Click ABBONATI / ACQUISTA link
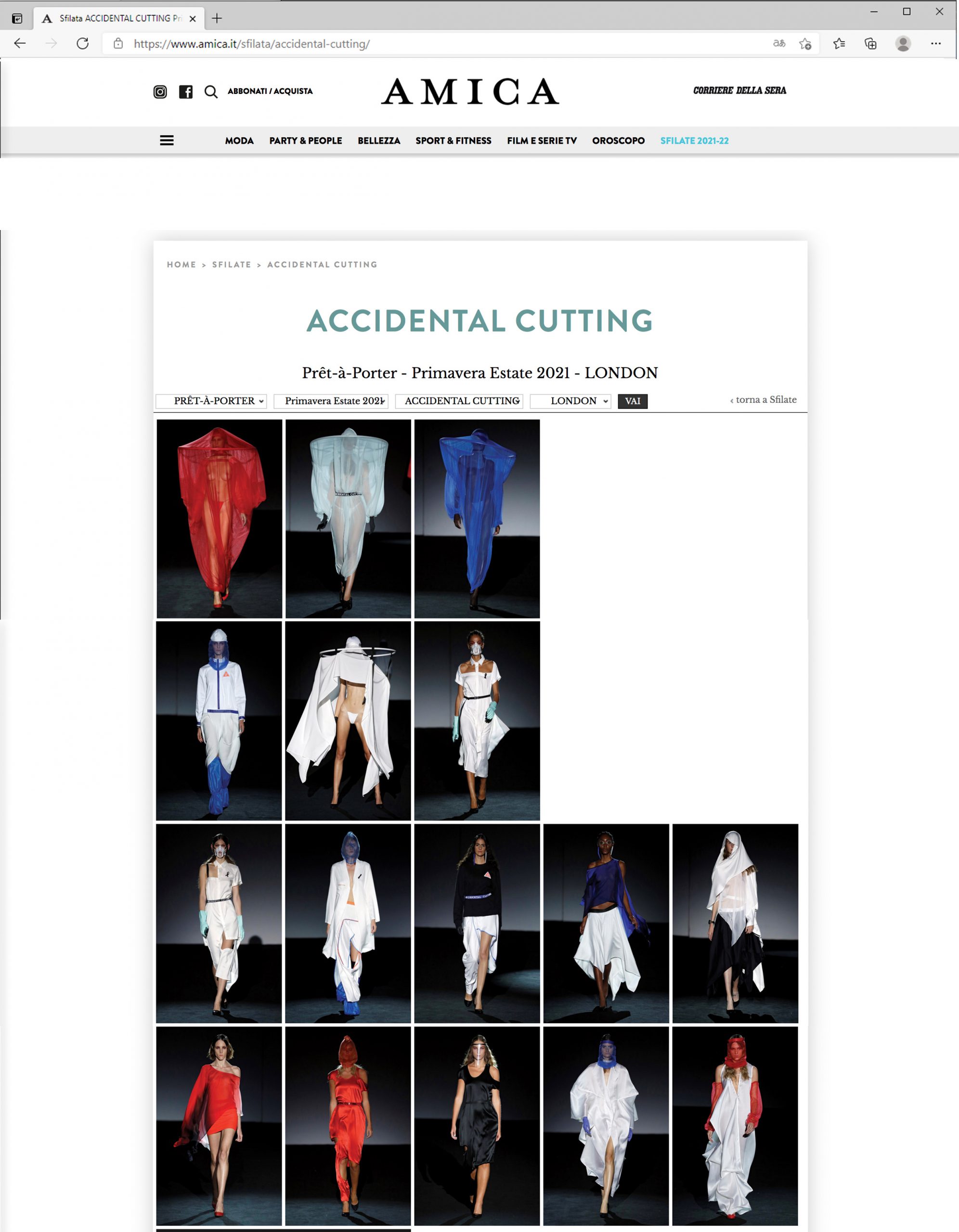This screenshot has height=1232, width=959. pos(270,91)
